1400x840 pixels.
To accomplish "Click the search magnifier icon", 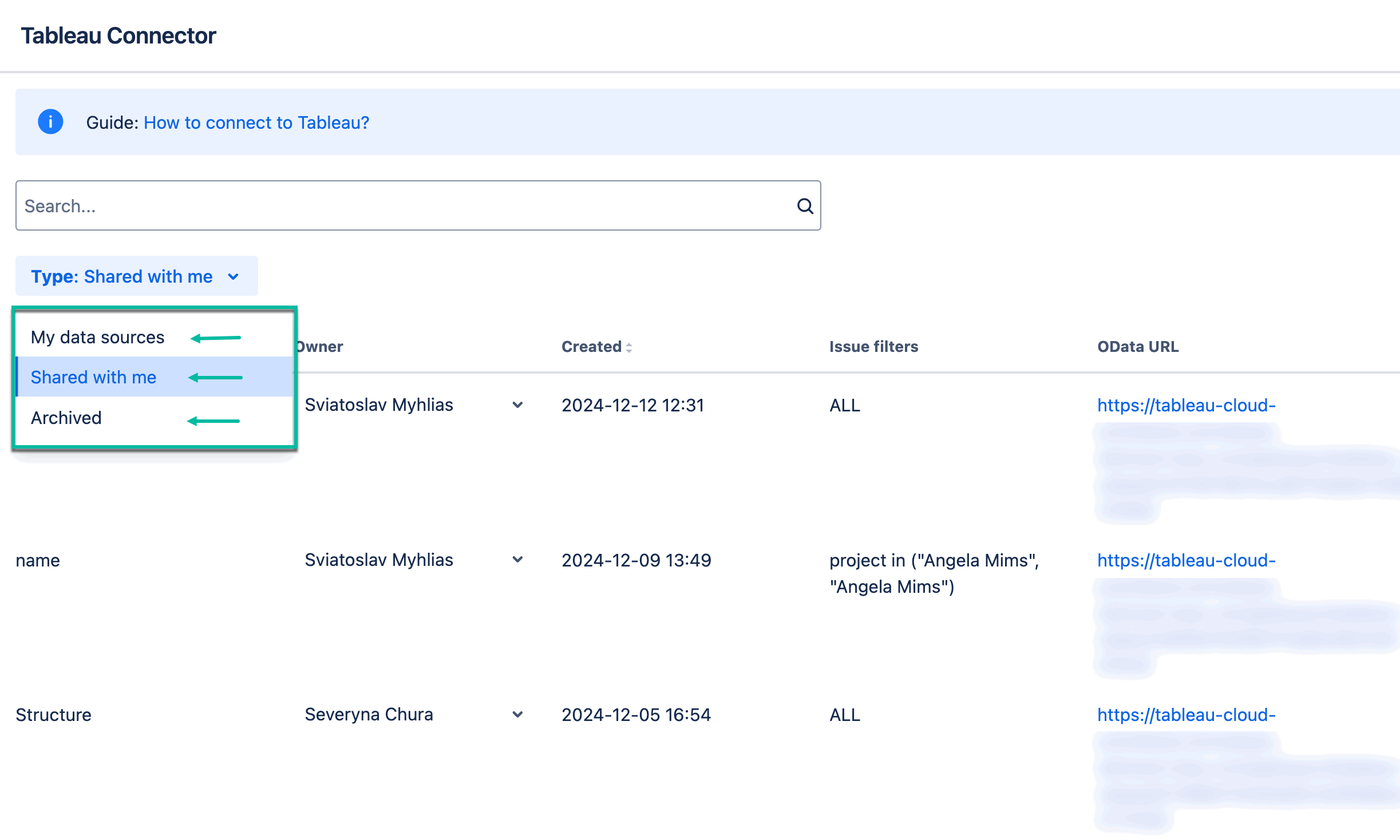I will coord(804,205).
